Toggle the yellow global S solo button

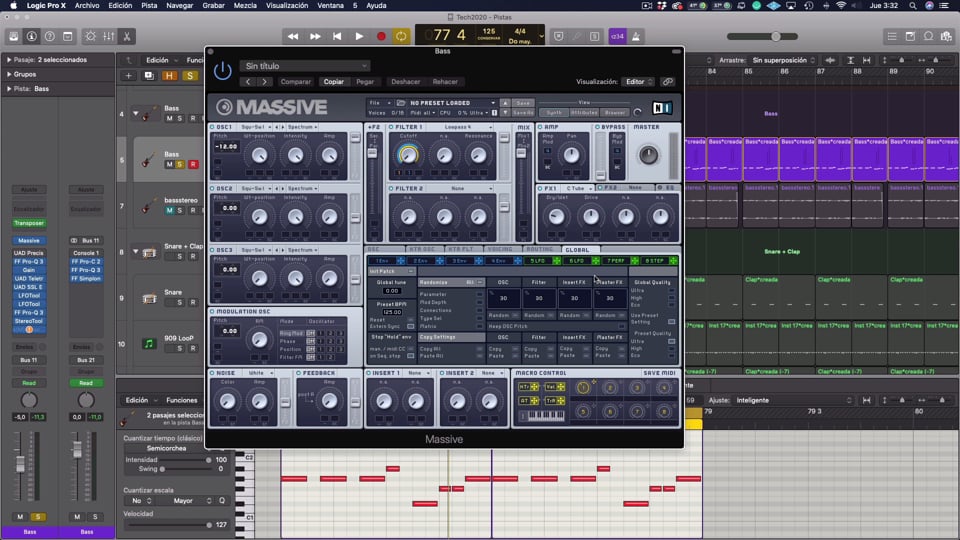190,76
